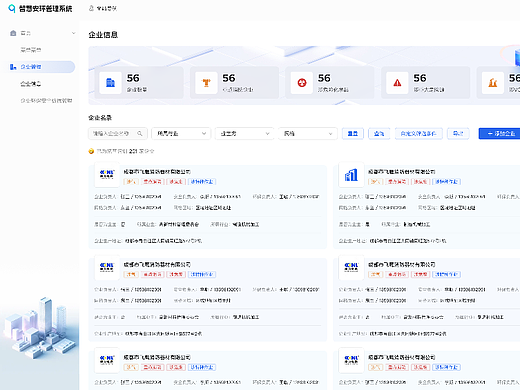Click the blue 添加企业 add button
This screenshot has height=390, width=520.
coord(499,133)
